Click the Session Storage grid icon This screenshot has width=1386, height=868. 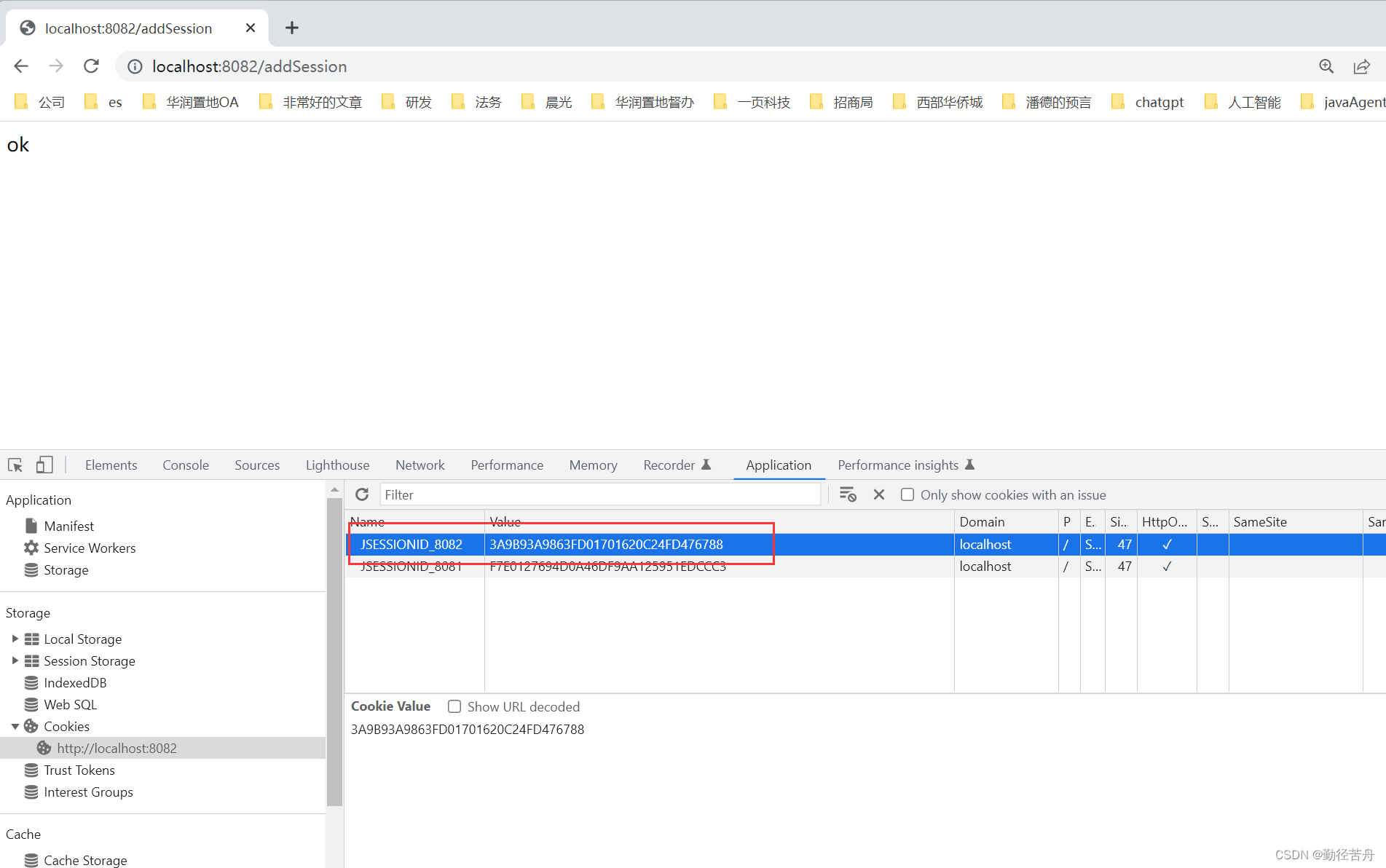coord(31,660)
